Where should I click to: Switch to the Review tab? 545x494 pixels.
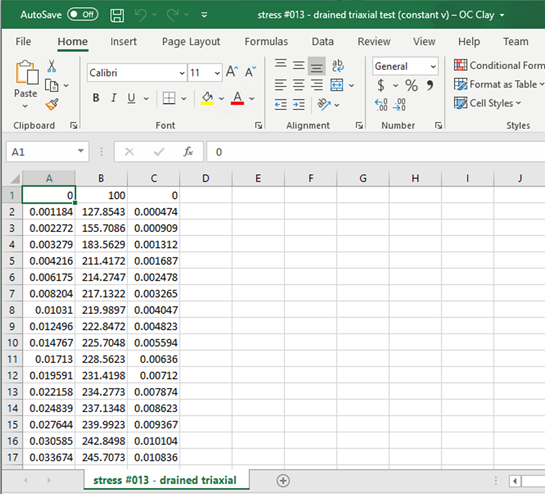[374, 42]
